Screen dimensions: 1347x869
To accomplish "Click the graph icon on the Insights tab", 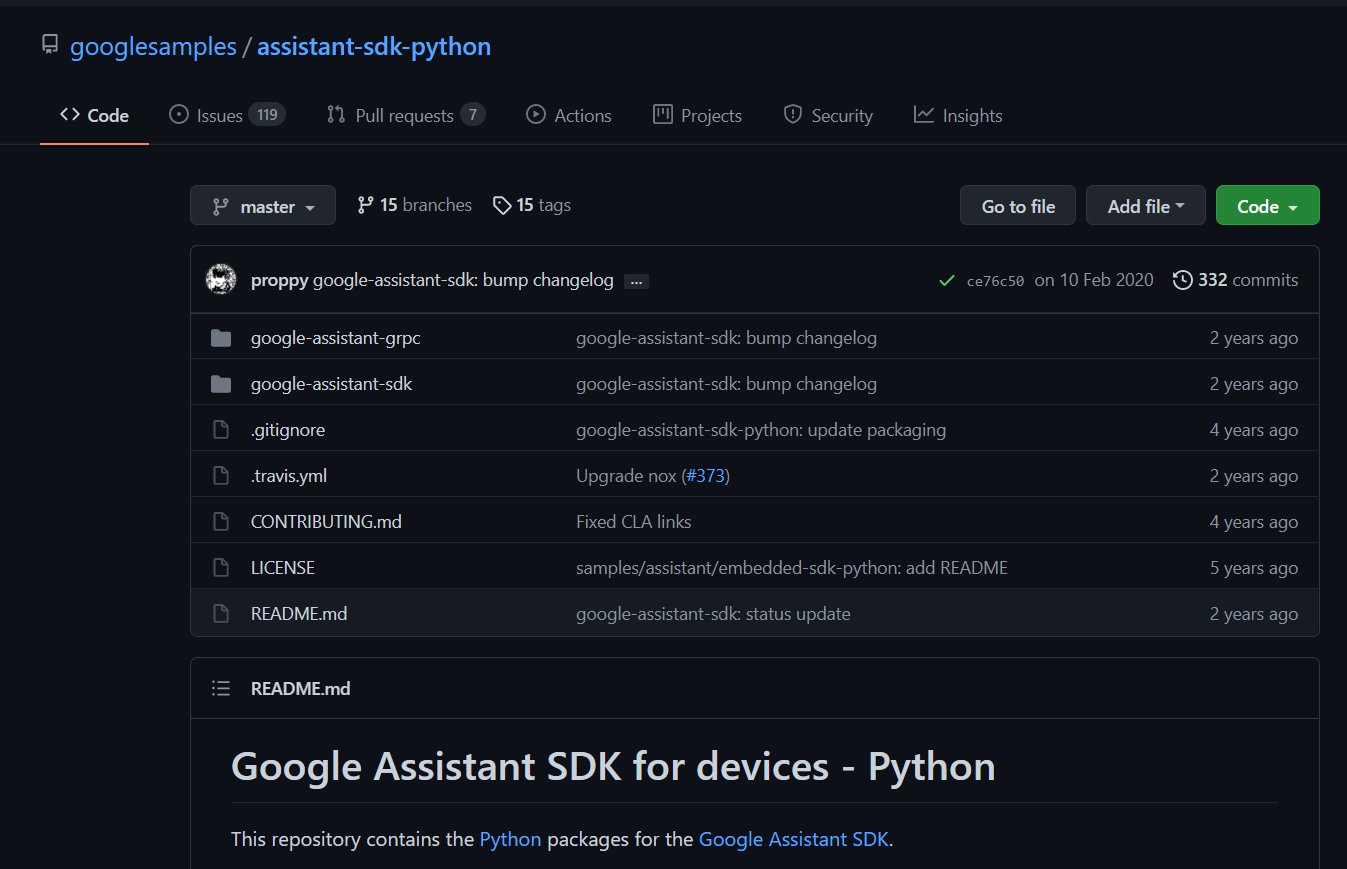I will [x=922, y=115].
